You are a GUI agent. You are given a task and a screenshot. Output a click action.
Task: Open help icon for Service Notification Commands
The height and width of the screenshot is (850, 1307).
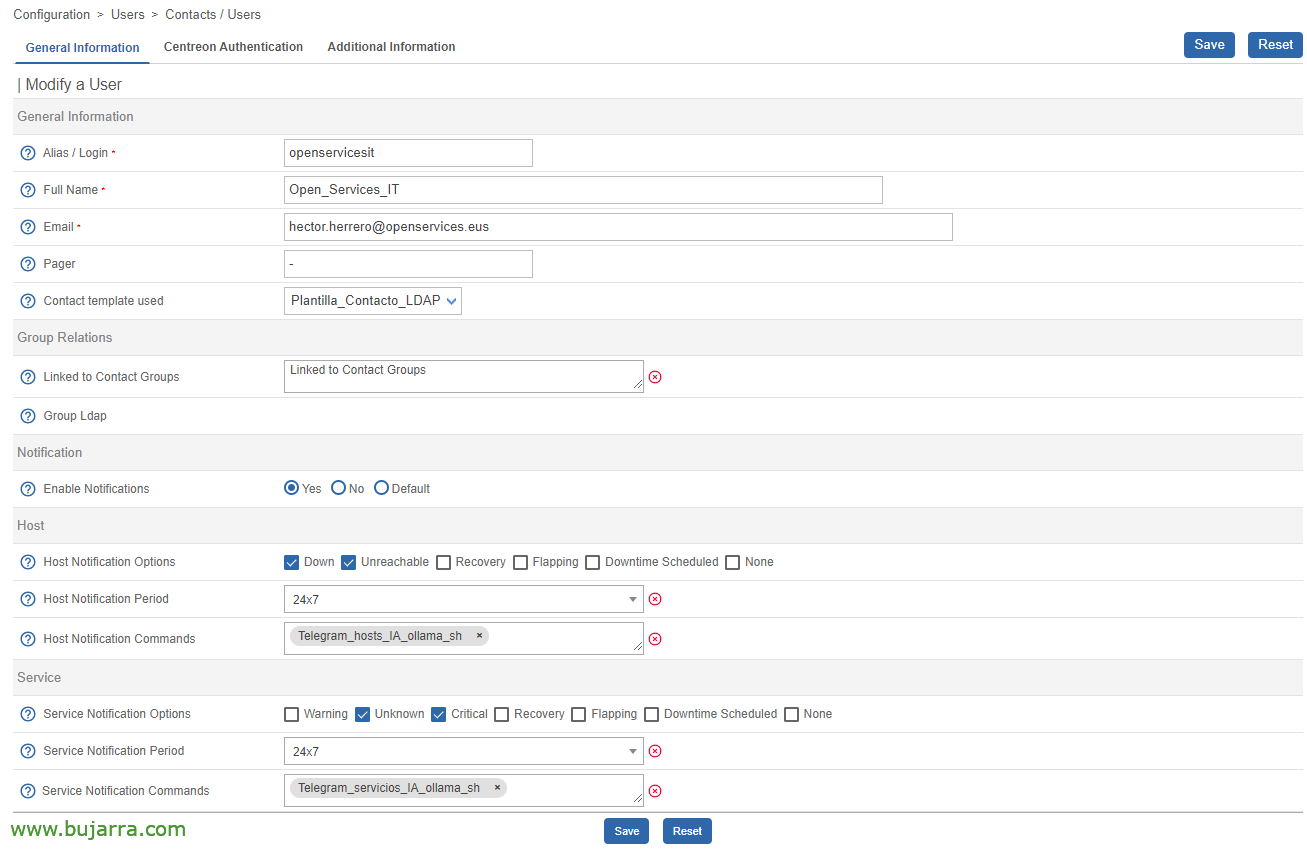click(x=28, y=791)
